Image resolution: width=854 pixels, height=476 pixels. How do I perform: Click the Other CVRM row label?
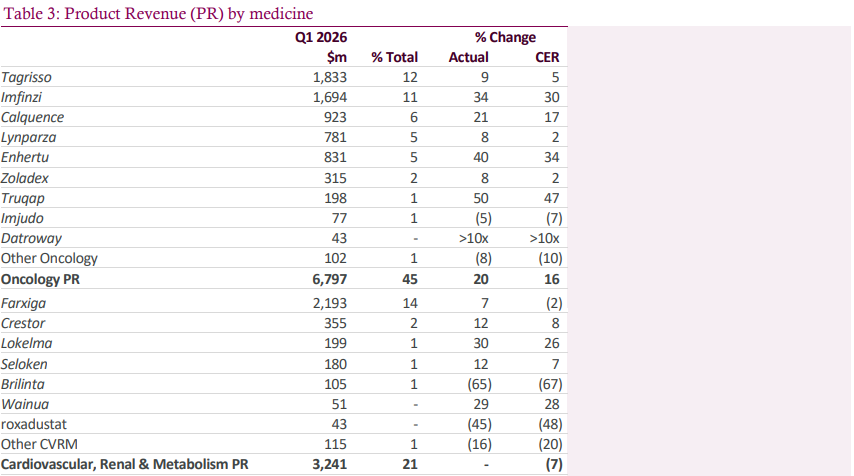(x=34, y=444)
